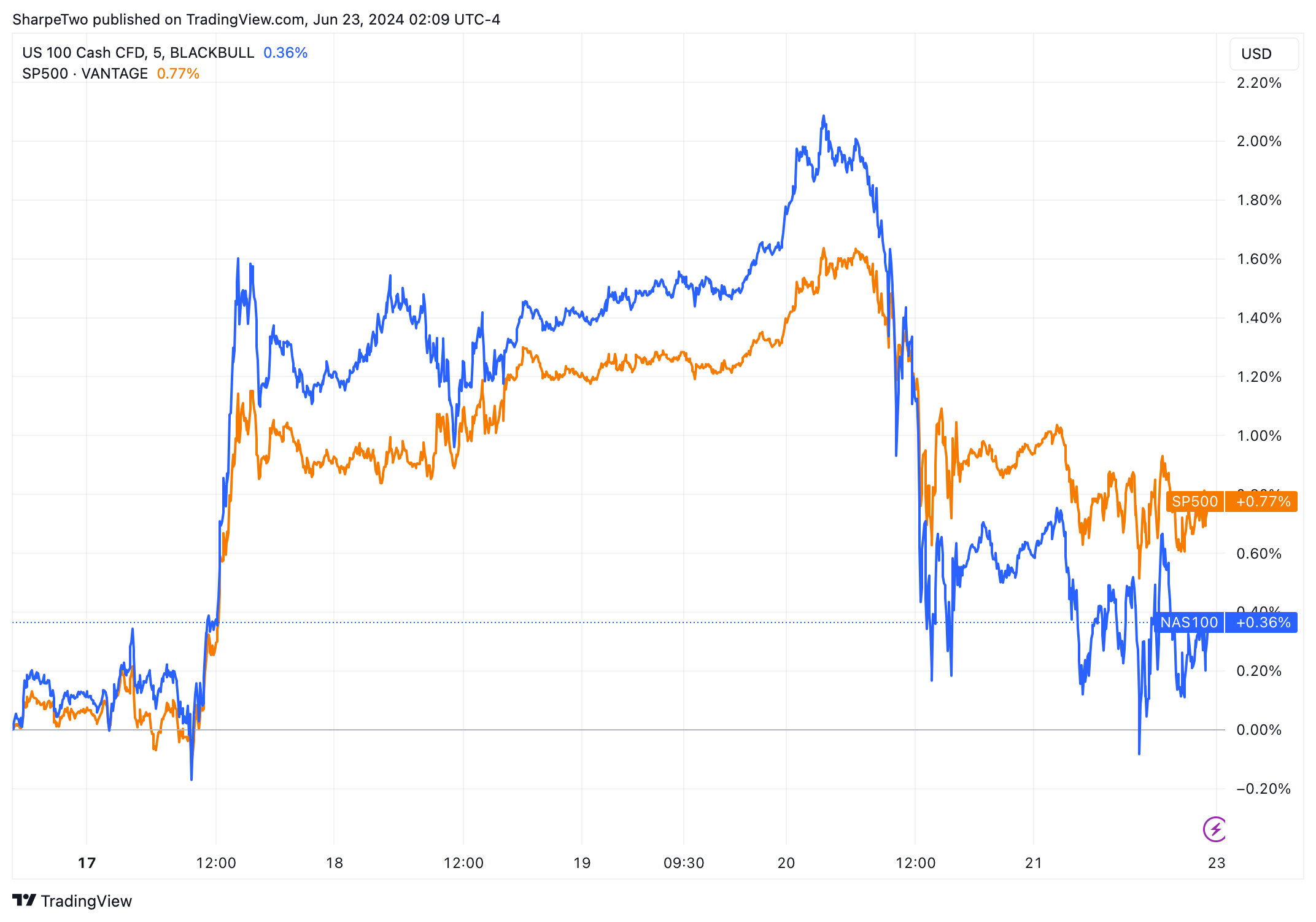Select the US 100 Cash CFD legend title
The image size is (1316, 922).
click(x=138, y=53)
